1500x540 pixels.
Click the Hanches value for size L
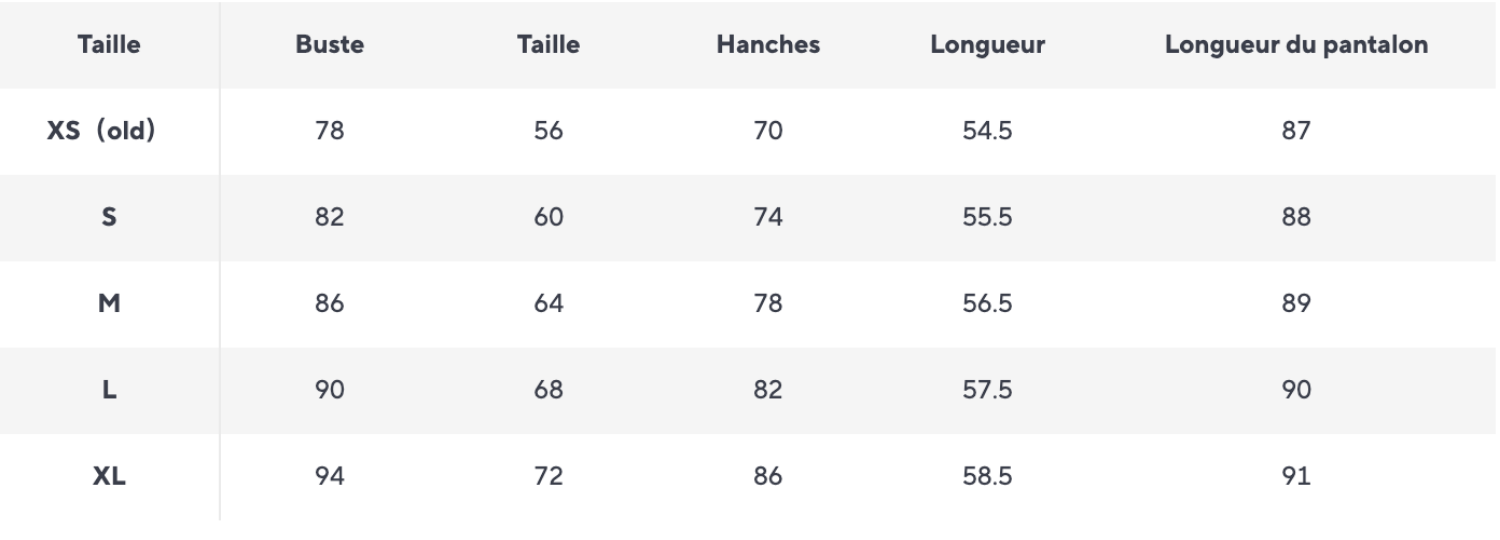tap(768, 390)
